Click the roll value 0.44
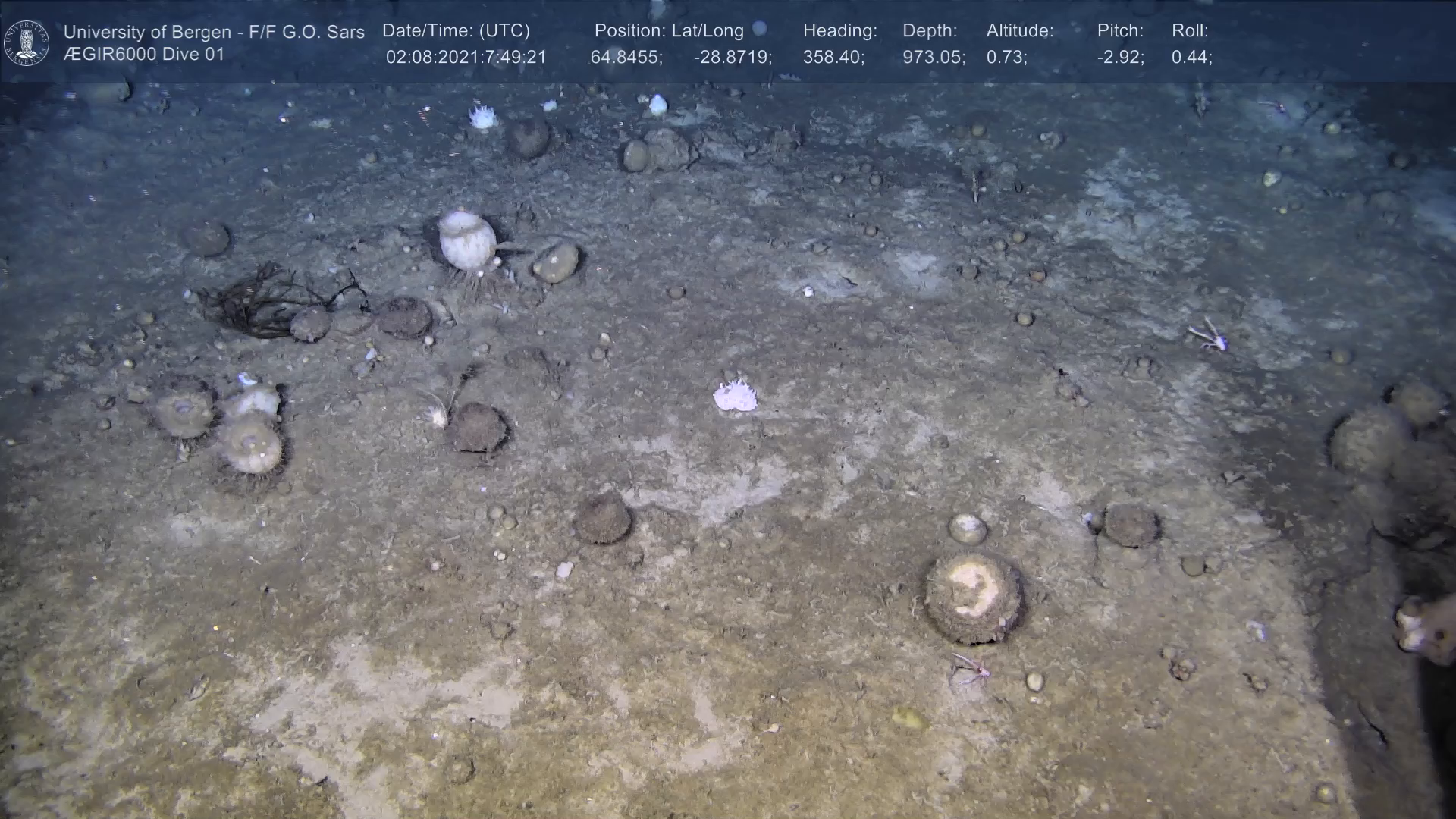1456x819 pixels. [1191, 58]
